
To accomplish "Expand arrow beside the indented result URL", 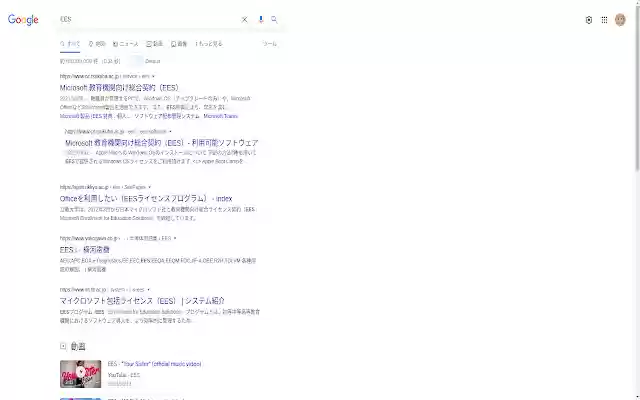I will click(x=170, y=131).
